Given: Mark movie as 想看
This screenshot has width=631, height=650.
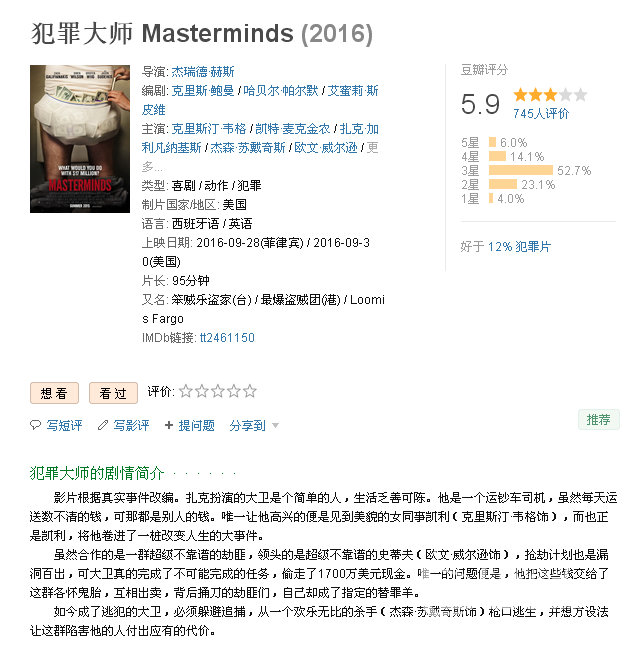Looking at the screenshot, I should point(54,393).
